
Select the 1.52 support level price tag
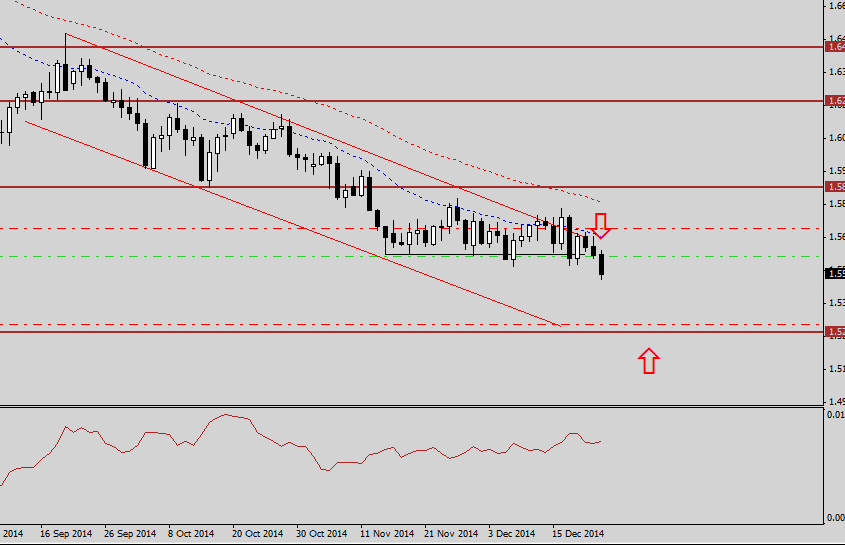pos(834,331)
